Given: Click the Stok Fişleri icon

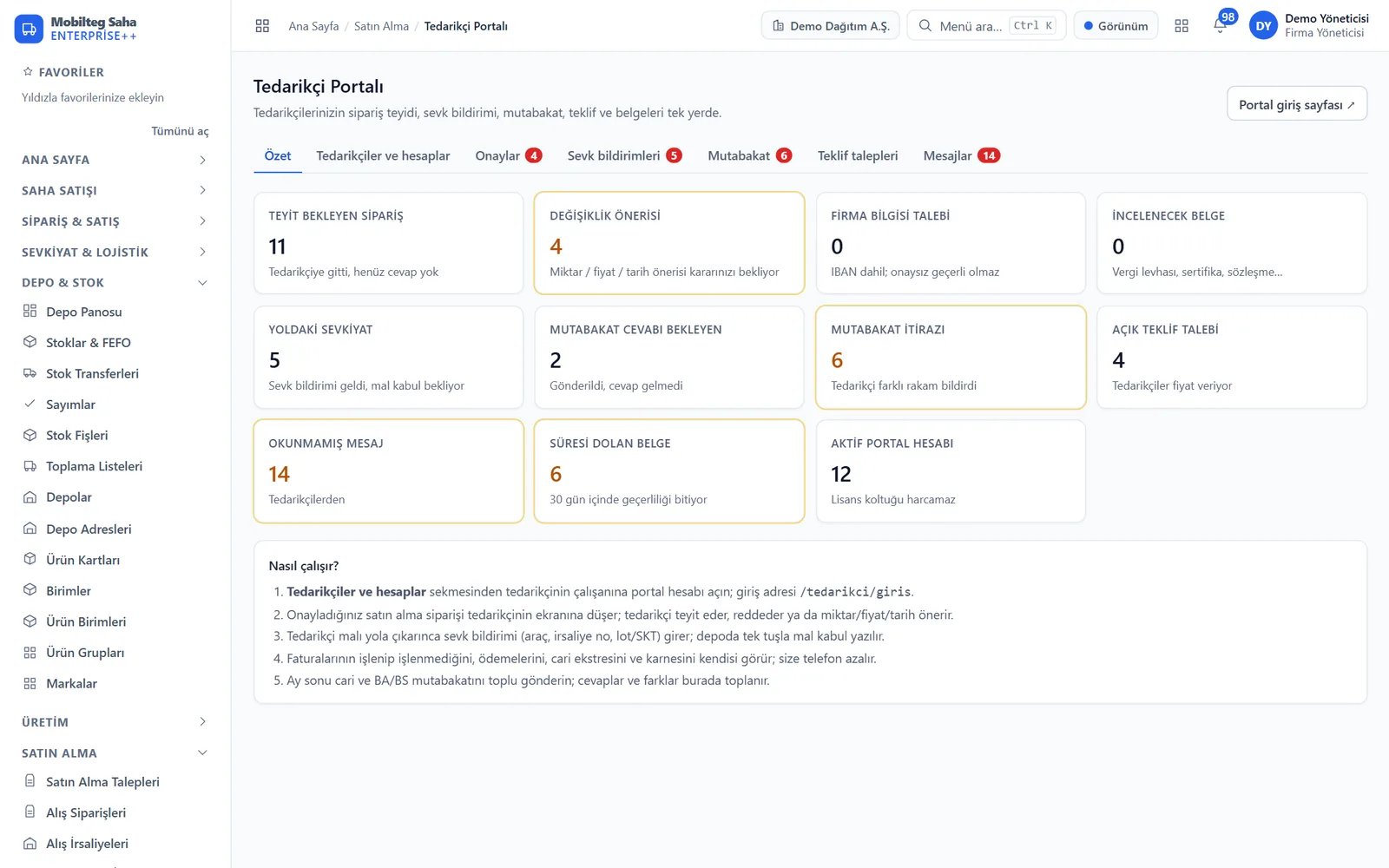Looking at the screenshot, I should [x=30, y=435].
